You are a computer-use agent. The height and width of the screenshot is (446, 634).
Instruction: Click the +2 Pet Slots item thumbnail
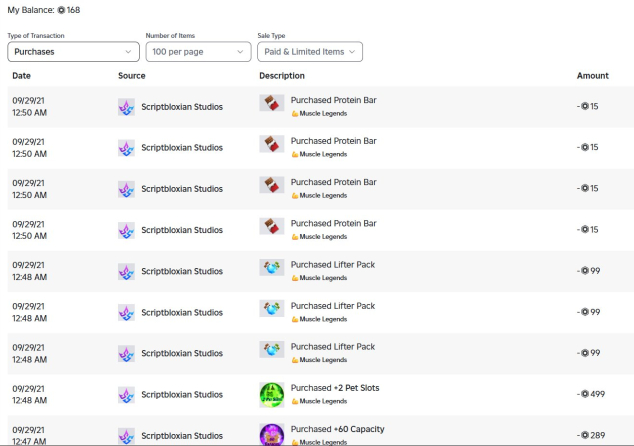(272, 394)
